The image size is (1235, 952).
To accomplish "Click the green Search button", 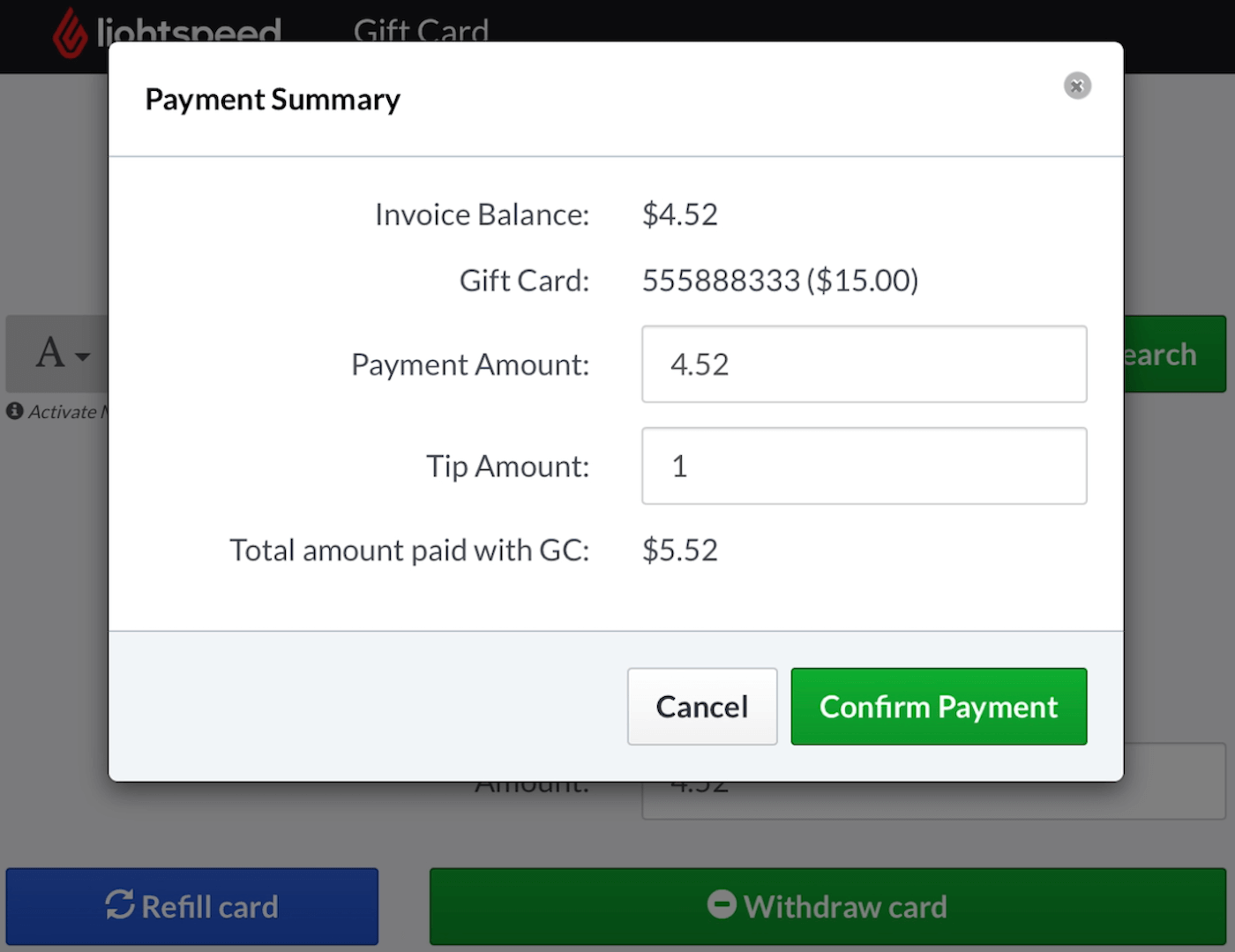I will 1175,354.
